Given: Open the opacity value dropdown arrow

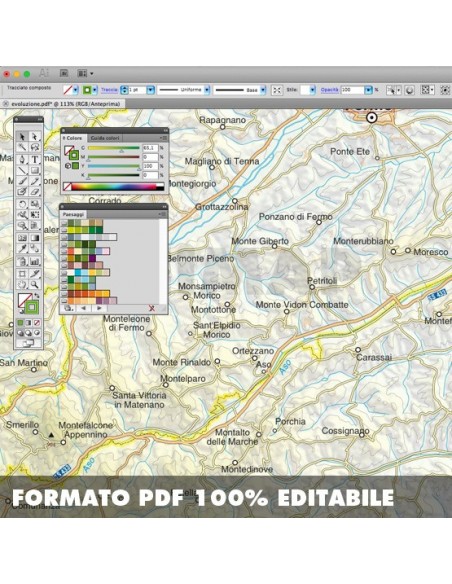Looking at the screenshot, I should 368,90.
